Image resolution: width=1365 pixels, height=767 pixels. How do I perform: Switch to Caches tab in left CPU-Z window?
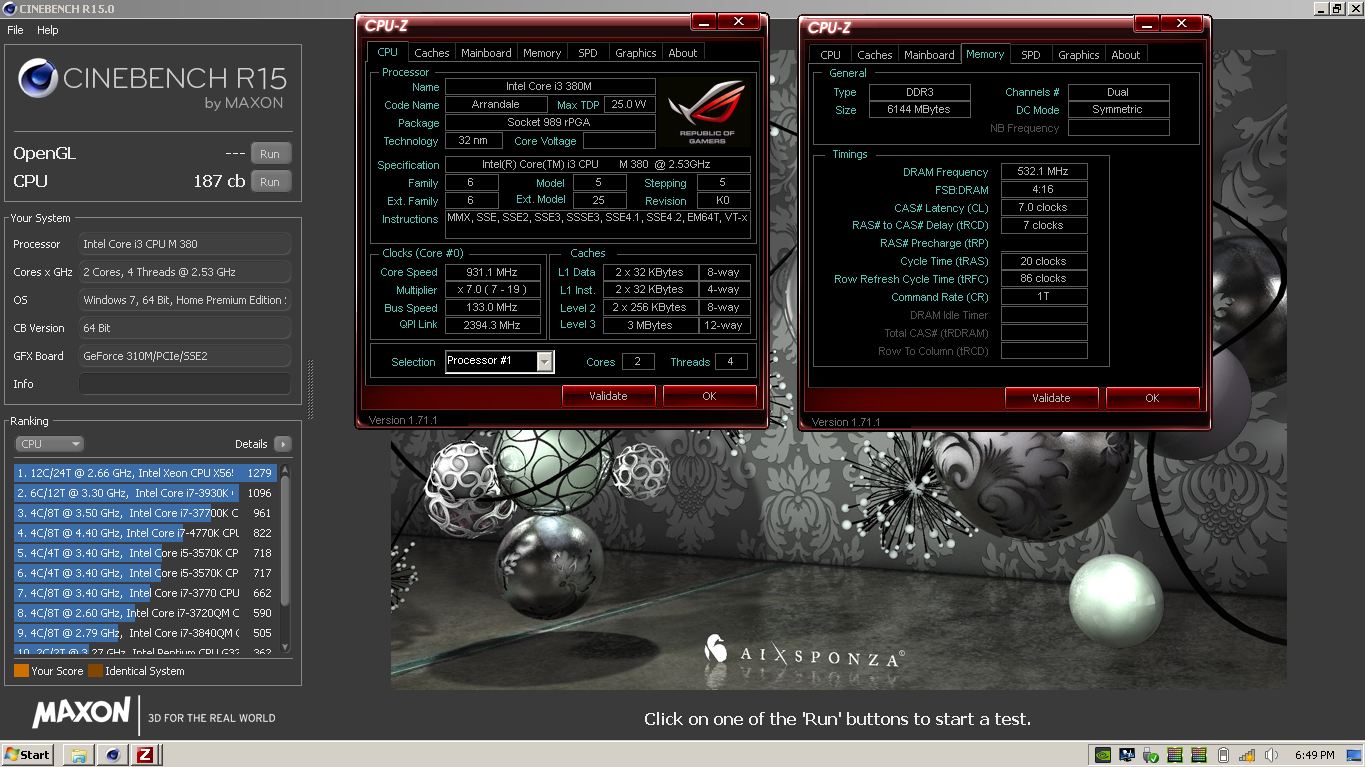pyautogui.click(x=432, y=53)
